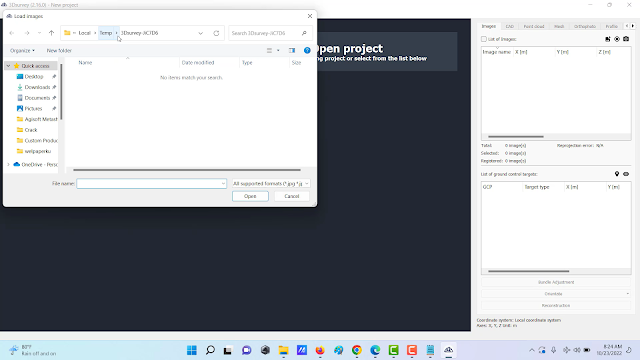Expand subfolders arrow after Temp breadcrumb
This screenshot has height=360, width=640.
pos(116,33)
